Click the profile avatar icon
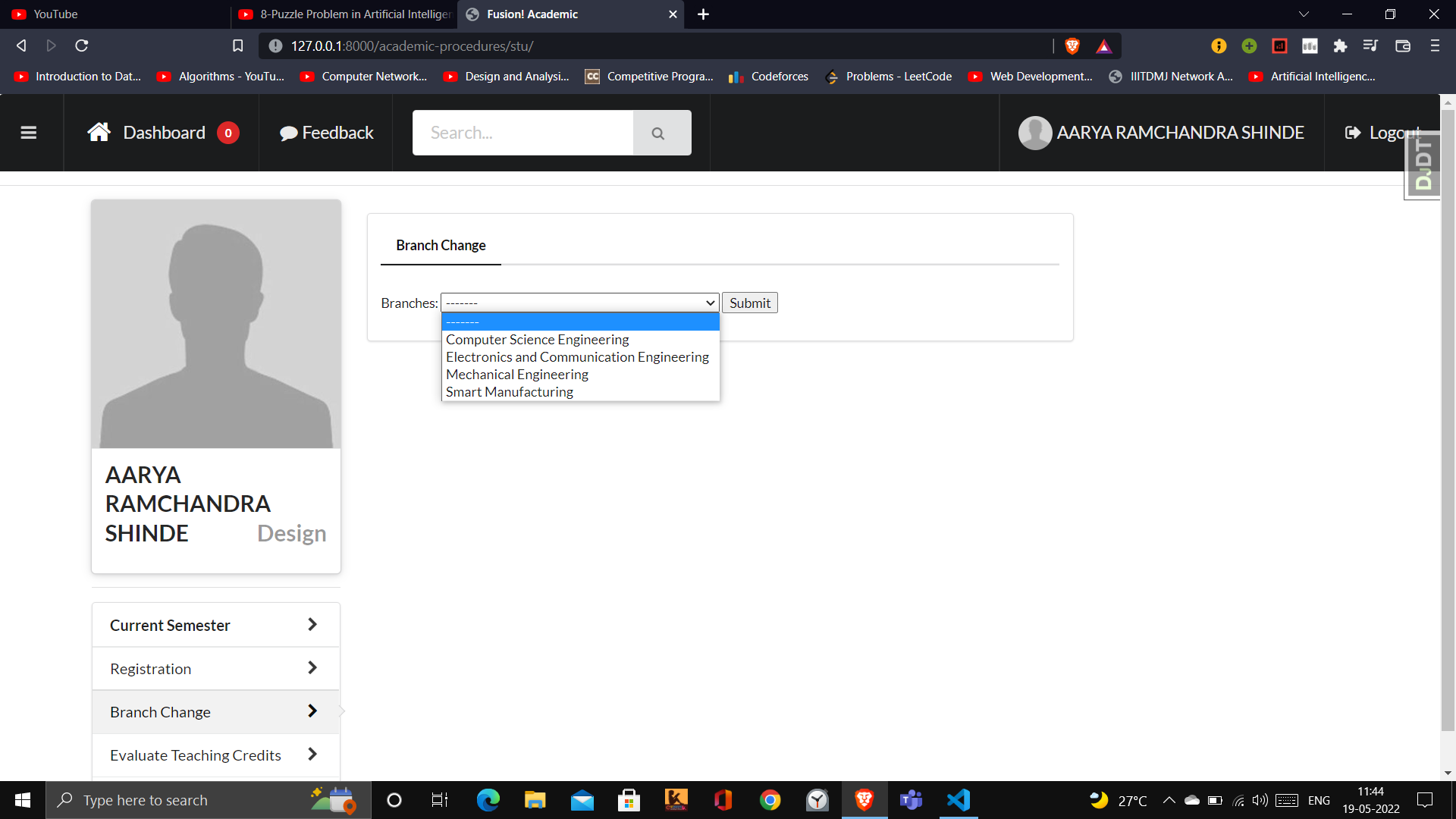This screenshot has width=1456, height=819. coord(1034,132)
